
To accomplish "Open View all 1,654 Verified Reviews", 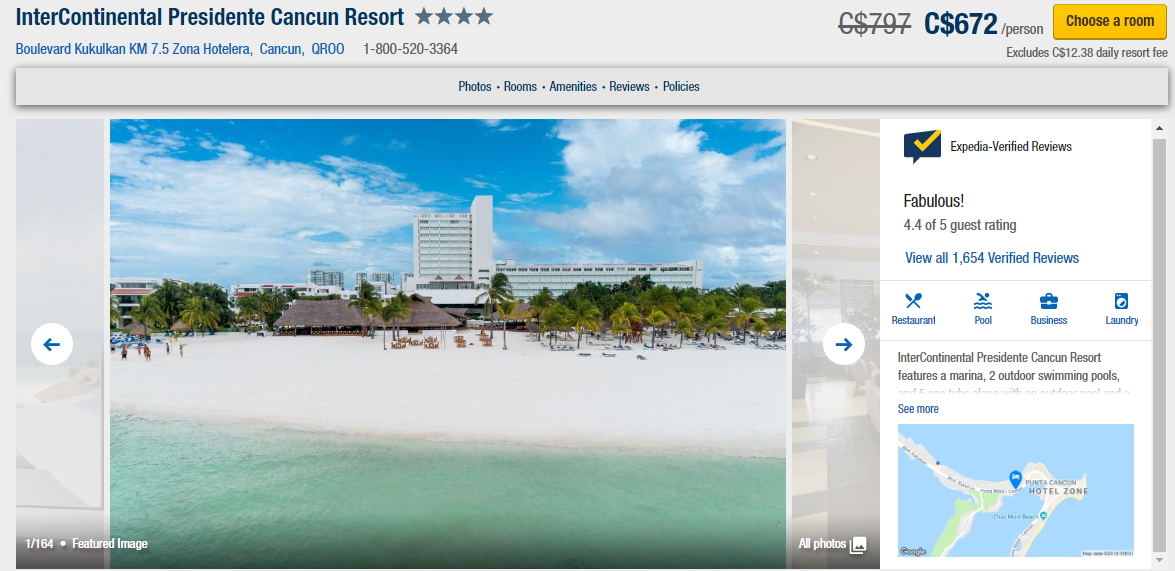I will coord(991,258).
